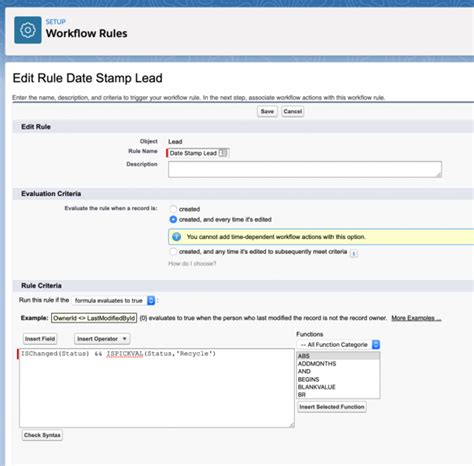Click the info icon in the yellow notice
474x466 pixels.
click(x=176, y=237)
